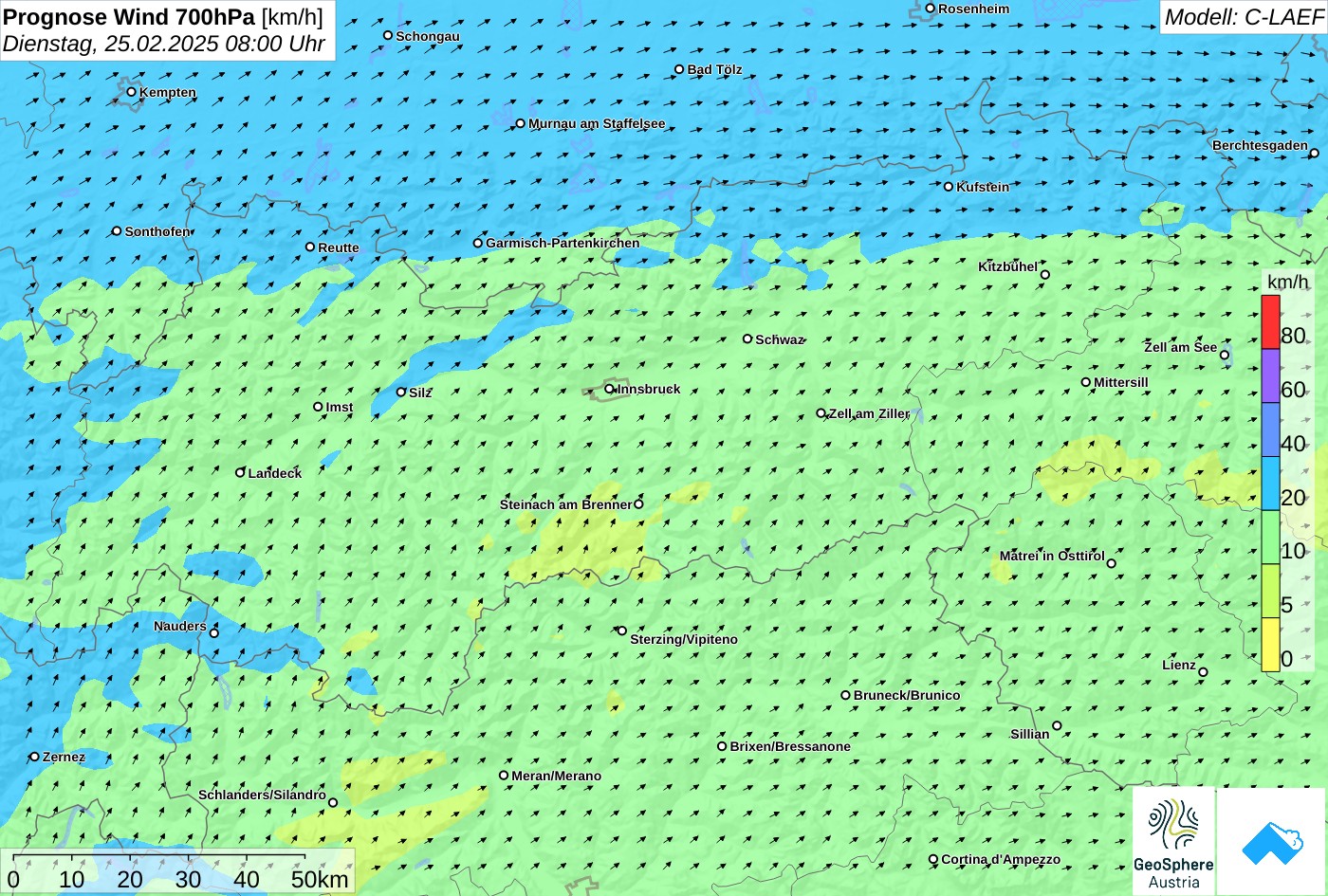Click the Rosenheim city marker
1328x896 pixels.
coord(931,9)
